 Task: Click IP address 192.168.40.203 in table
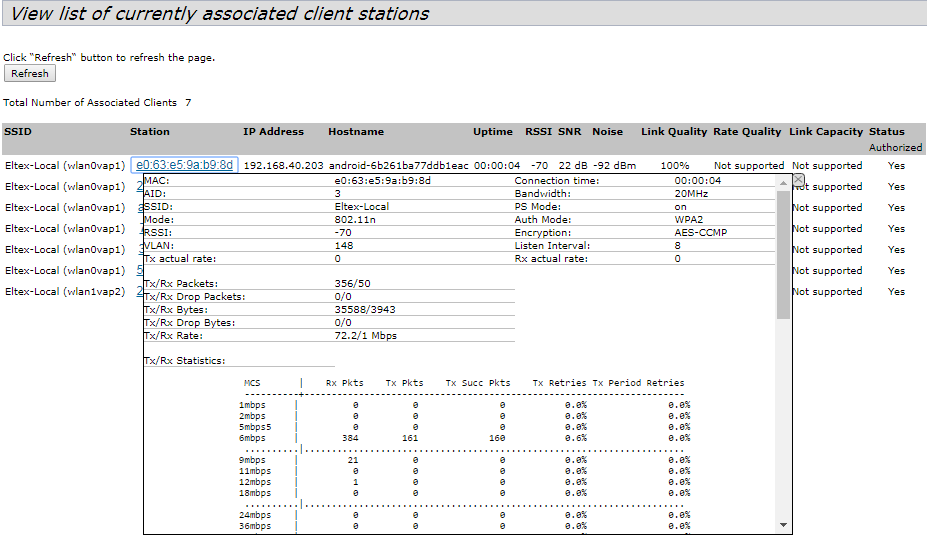[x=283, y=165]
